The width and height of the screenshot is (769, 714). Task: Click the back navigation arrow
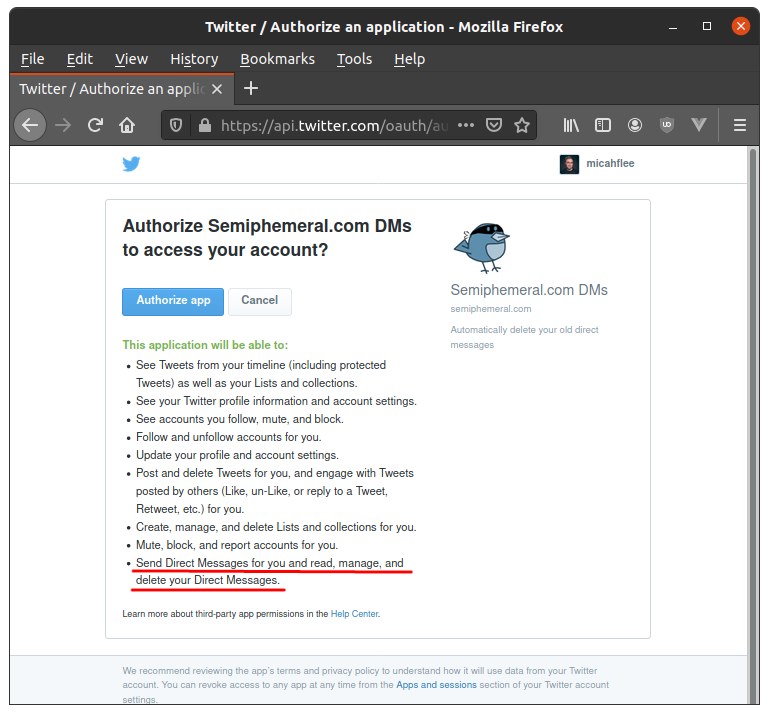tap(30, 125)
